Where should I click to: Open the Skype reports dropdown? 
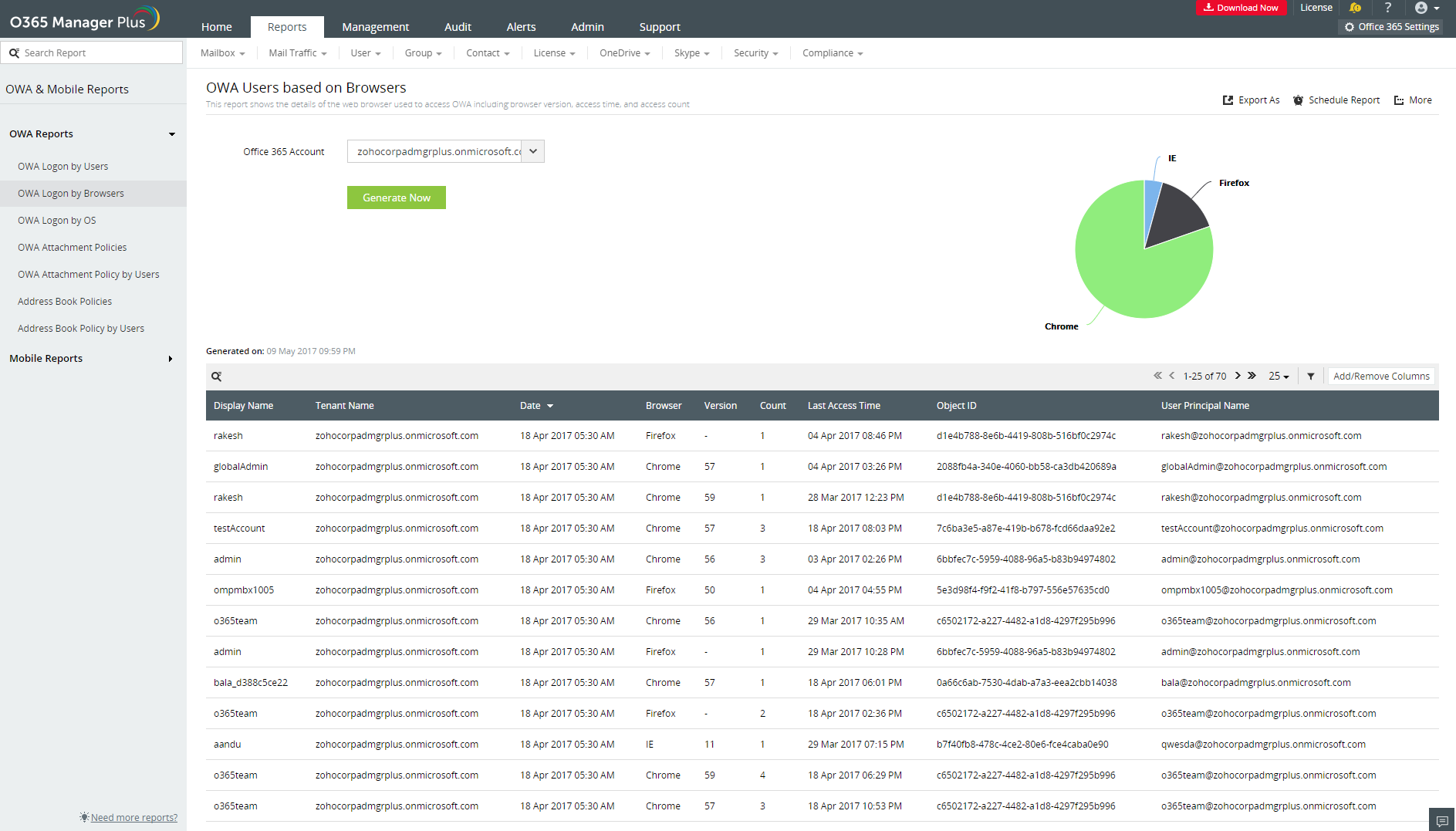(x=691, y=53)
